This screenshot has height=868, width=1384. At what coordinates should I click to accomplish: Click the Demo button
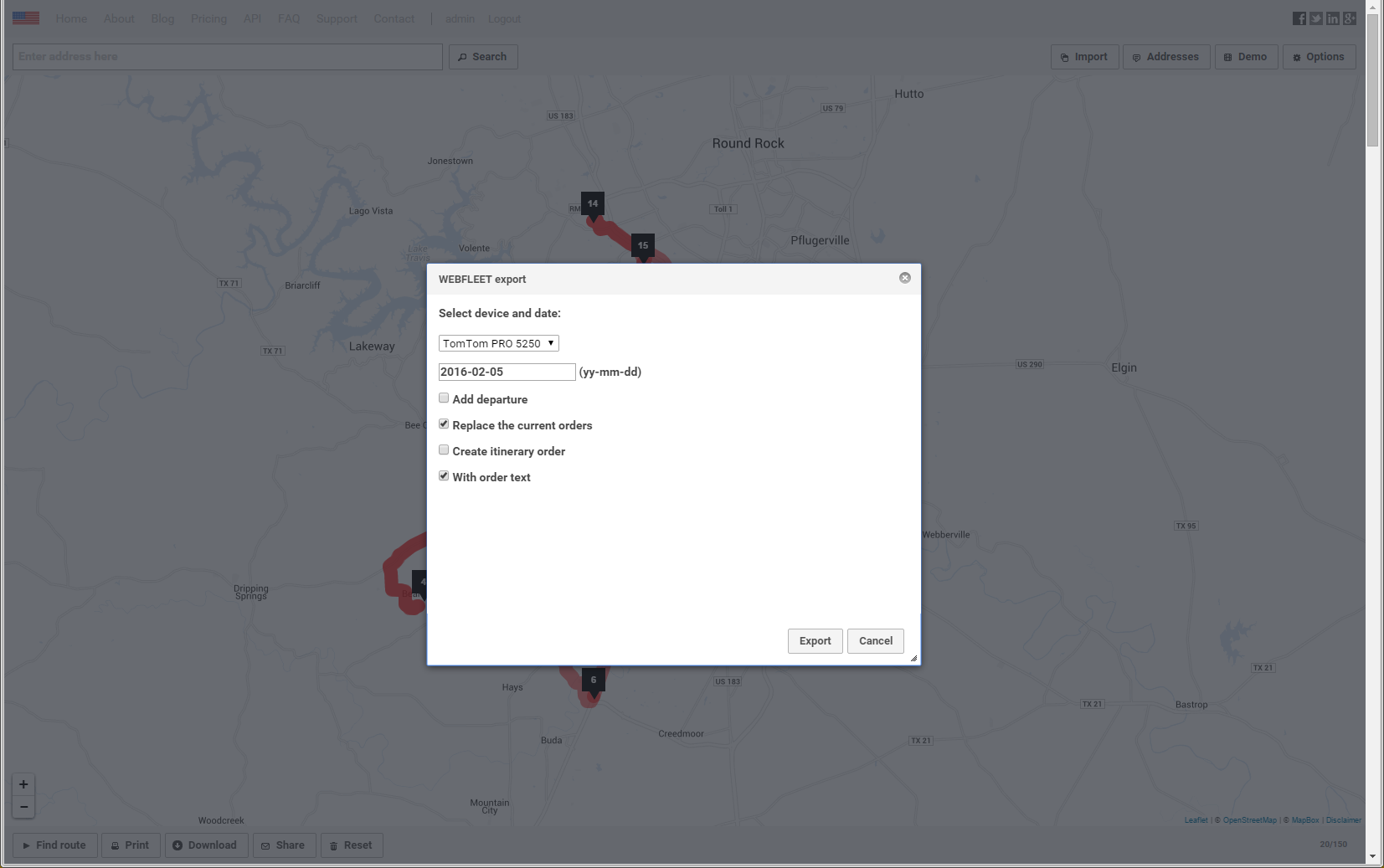coord(1247,57)
